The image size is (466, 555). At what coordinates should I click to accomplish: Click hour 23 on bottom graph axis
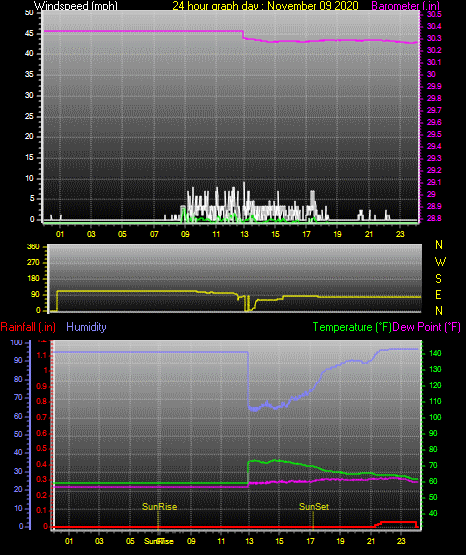[401, 541]
